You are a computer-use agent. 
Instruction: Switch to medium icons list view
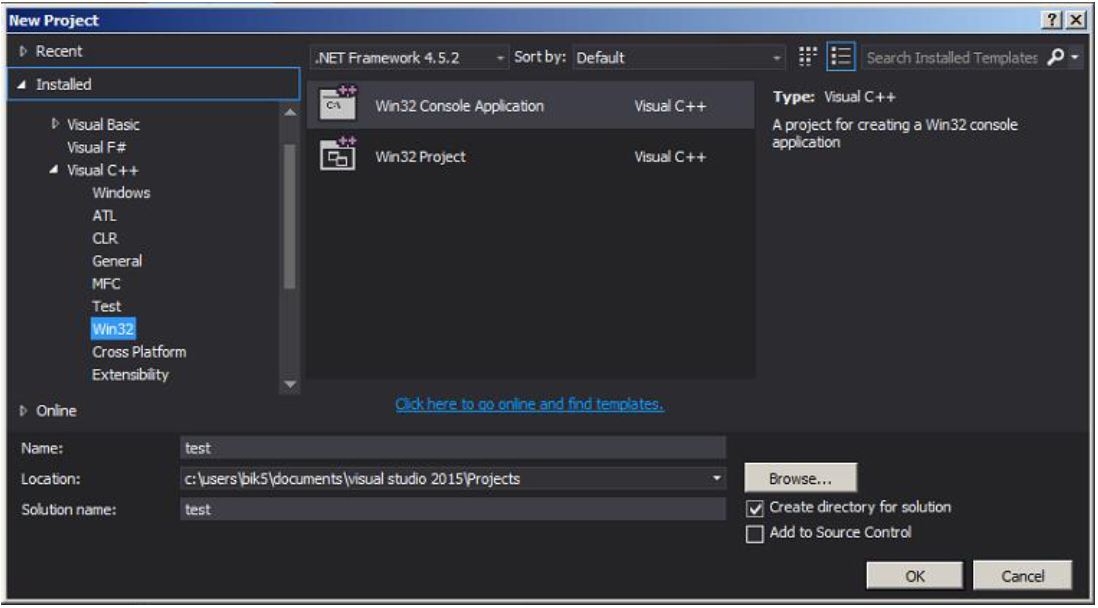click(x=840, y=57)
